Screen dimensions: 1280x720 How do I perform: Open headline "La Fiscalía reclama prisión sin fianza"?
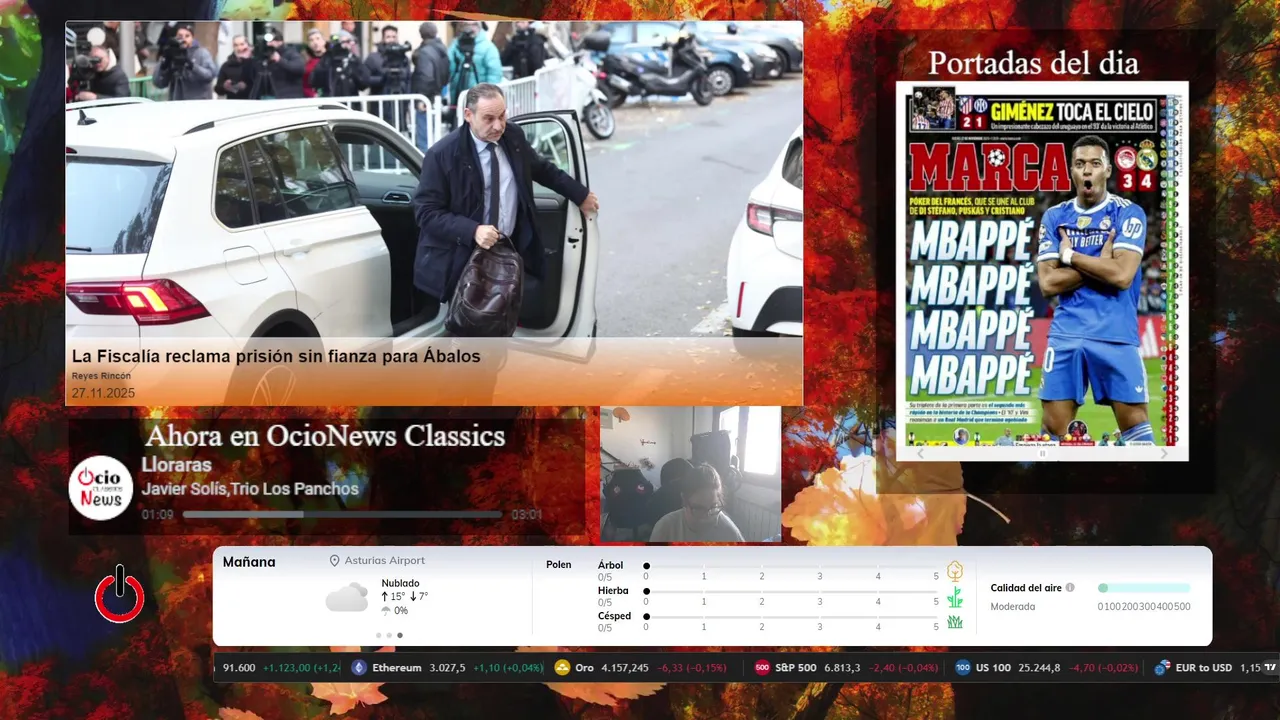[x=276, y=356]
